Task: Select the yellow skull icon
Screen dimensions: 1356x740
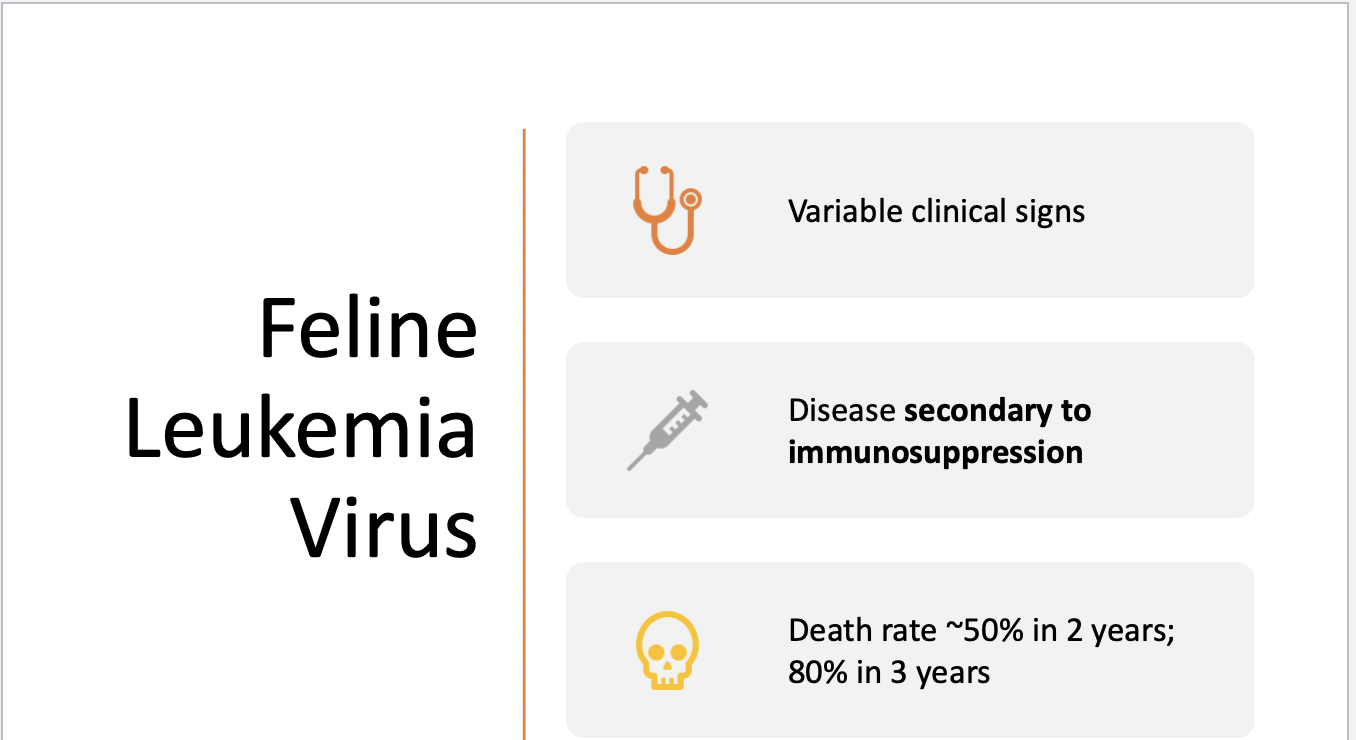Action: [667, 650]
